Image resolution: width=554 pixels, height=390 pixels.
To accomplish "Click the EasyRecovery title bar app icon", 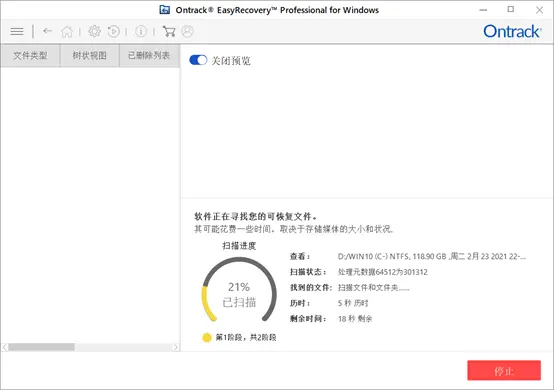I will 165,10.
